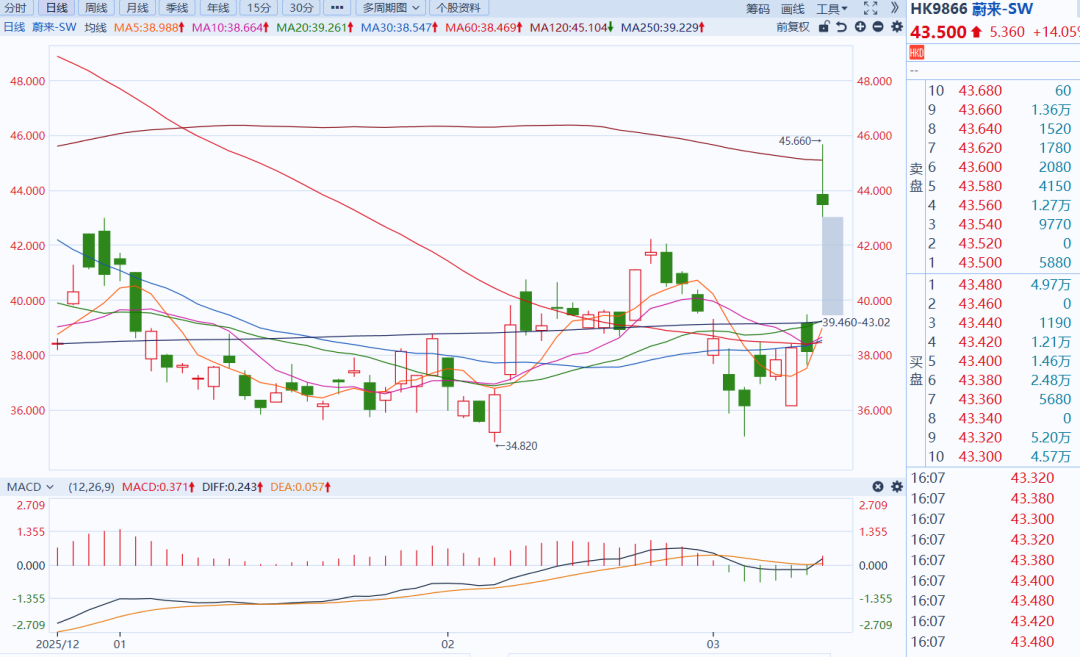This screenshot has width=1080, height=657.
Task: Click the chart lock icon
Action: coord(823,27)
